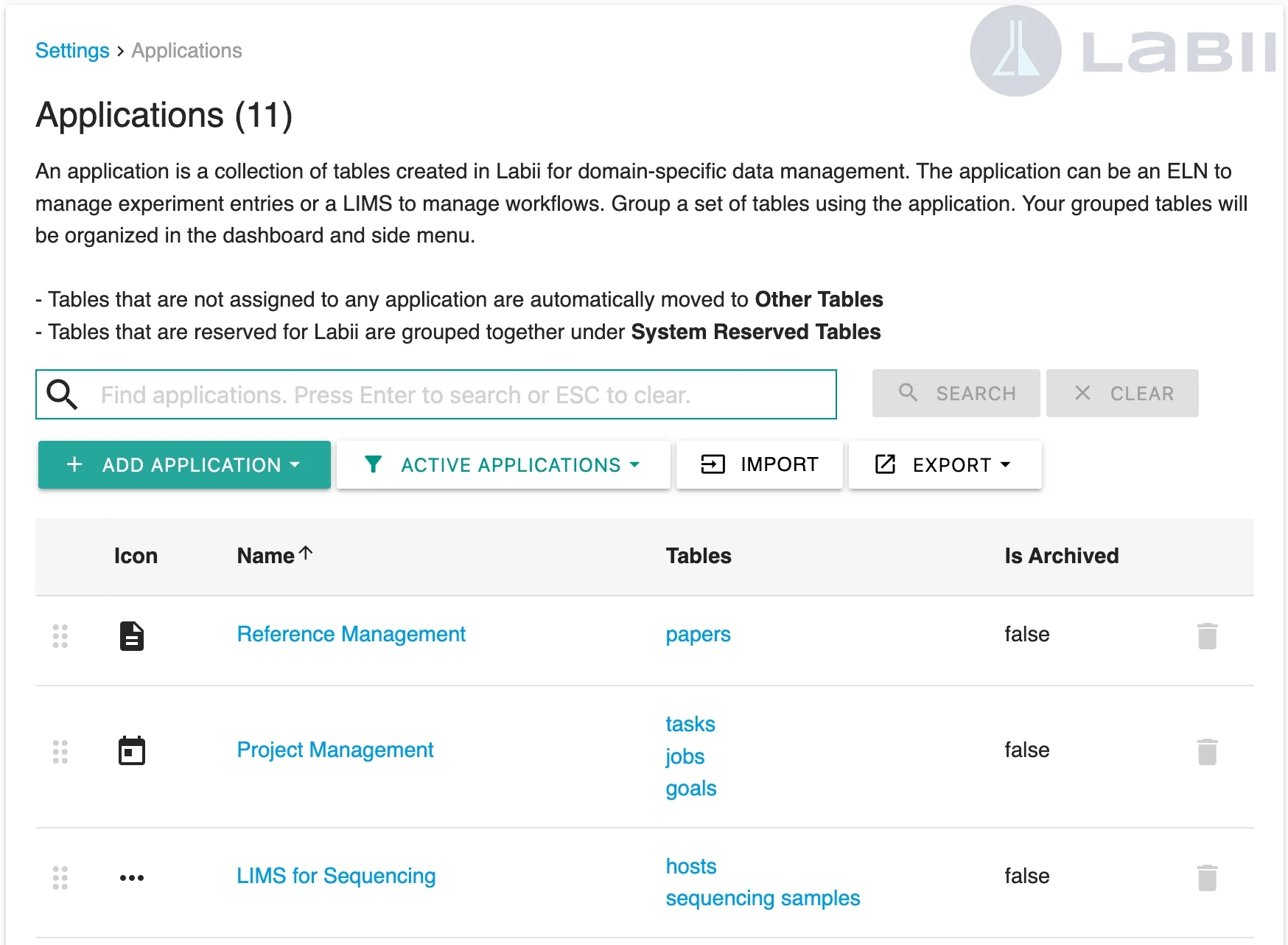
Task: Click trash icon for LIMS for Sequencing
Action: click(x=1206, y=877)
